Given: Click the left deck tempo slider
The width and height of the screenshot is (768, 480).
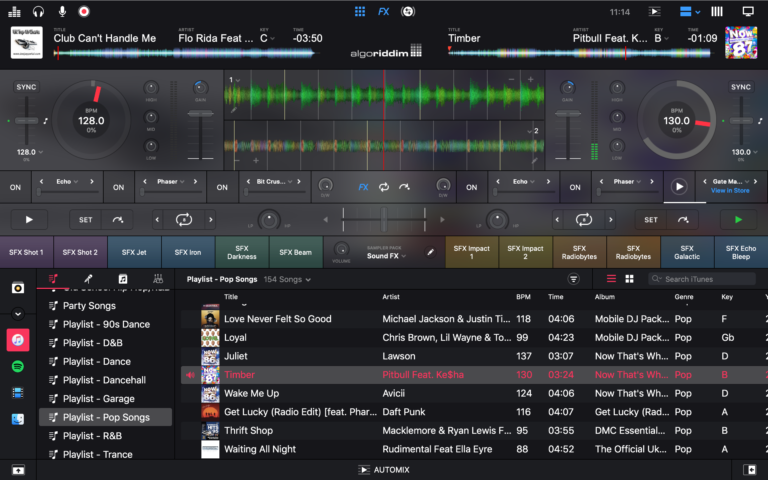Looking at the screenshot, I should coord(26,120).
